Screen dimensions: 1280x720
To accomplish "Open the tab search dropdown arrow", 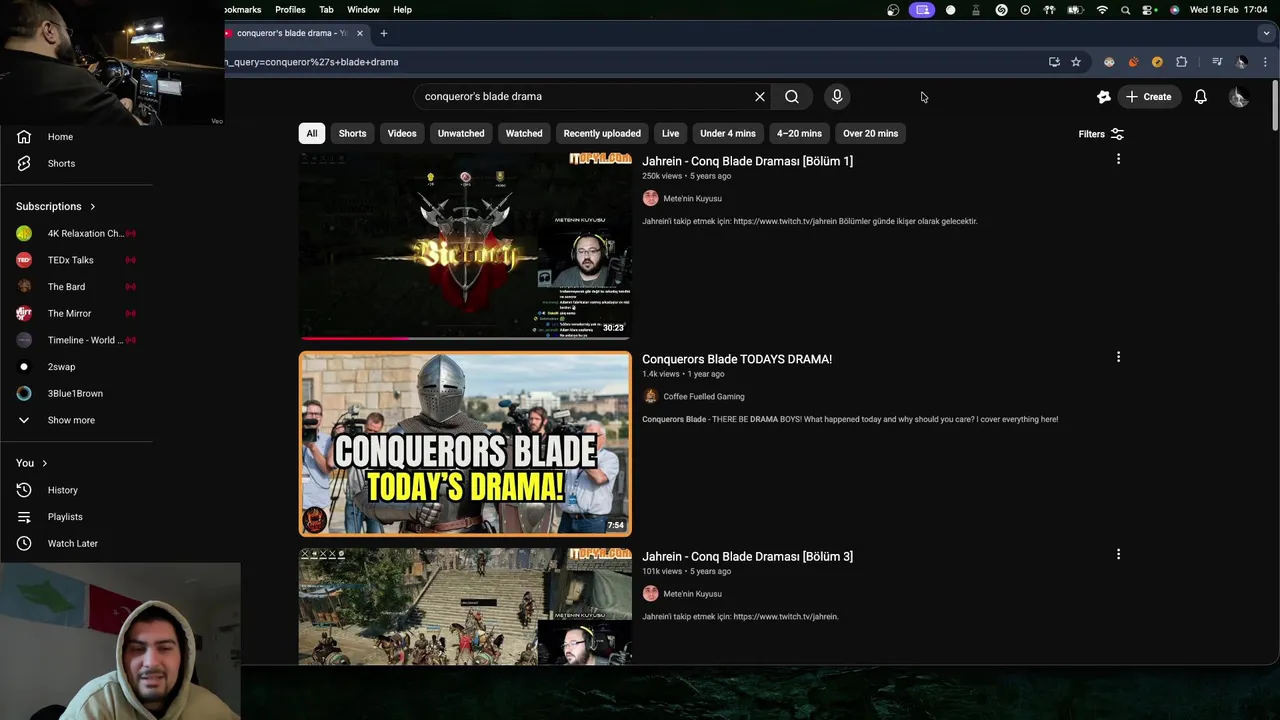I will click(1266, 33).
